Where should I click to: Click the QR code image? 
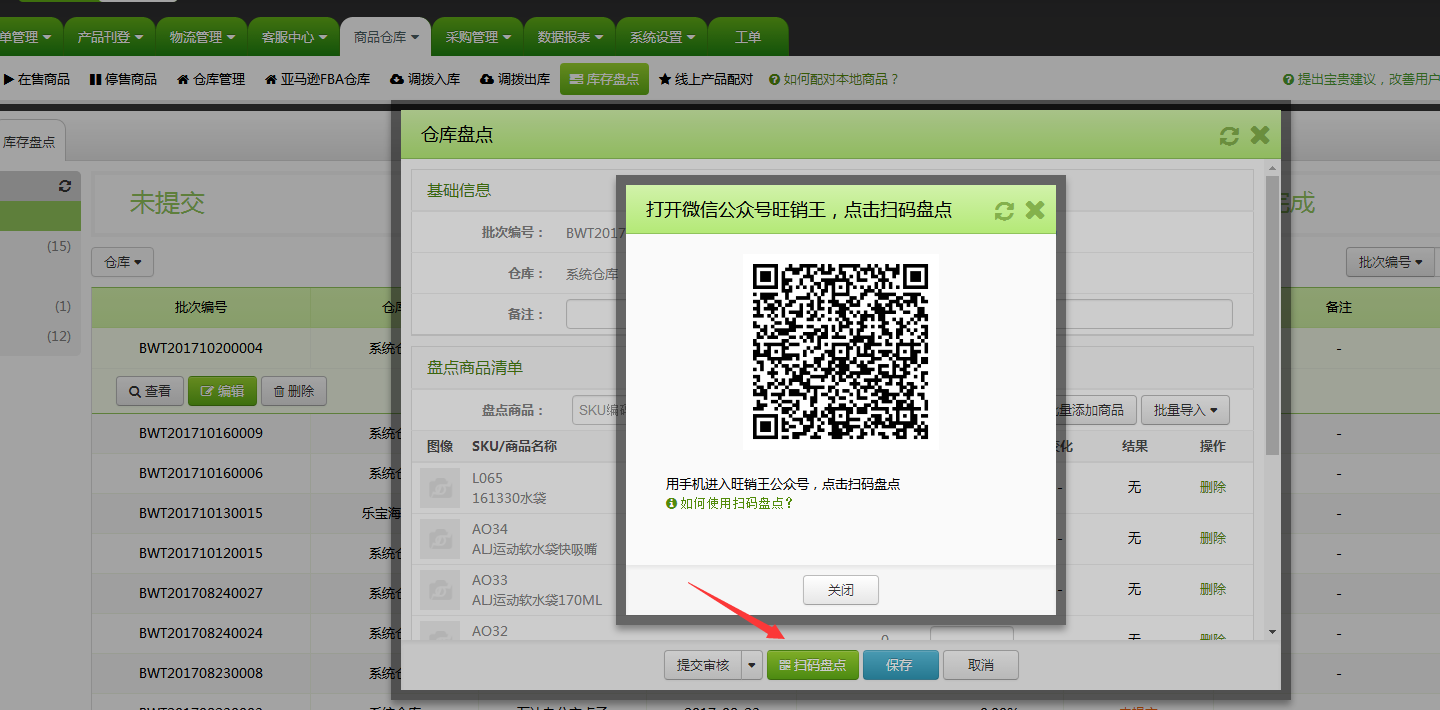pyautogui.click(x=841, y=351)
